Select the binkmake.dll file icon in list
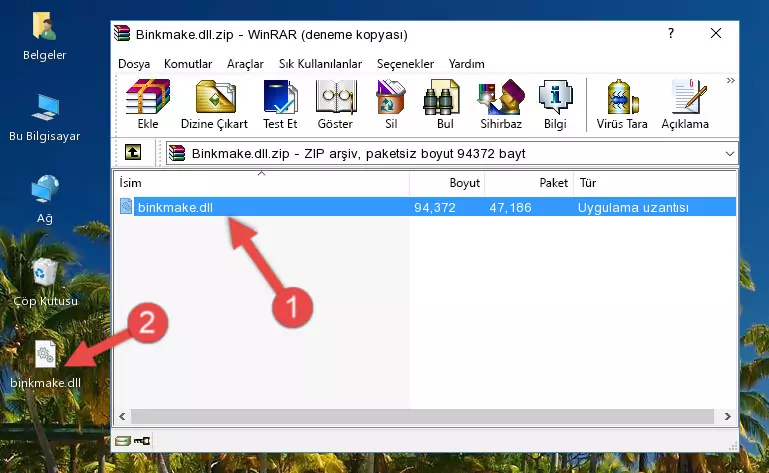This screenshot has width=769, height=473. (126, 207)
